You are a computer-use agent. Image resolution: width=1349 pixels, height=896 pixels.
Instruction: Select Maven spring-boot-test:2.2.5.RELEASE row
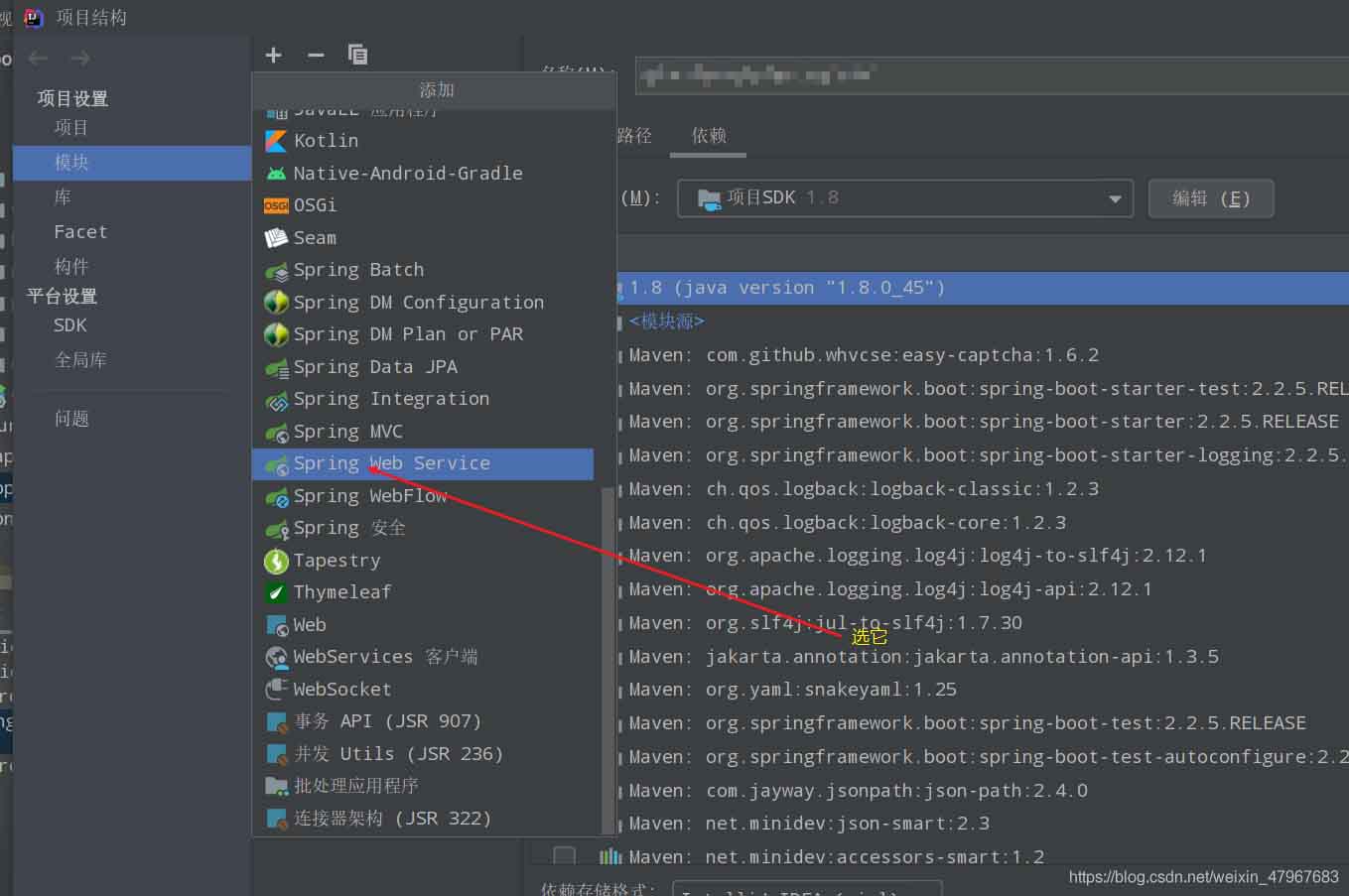pos(983,723)
